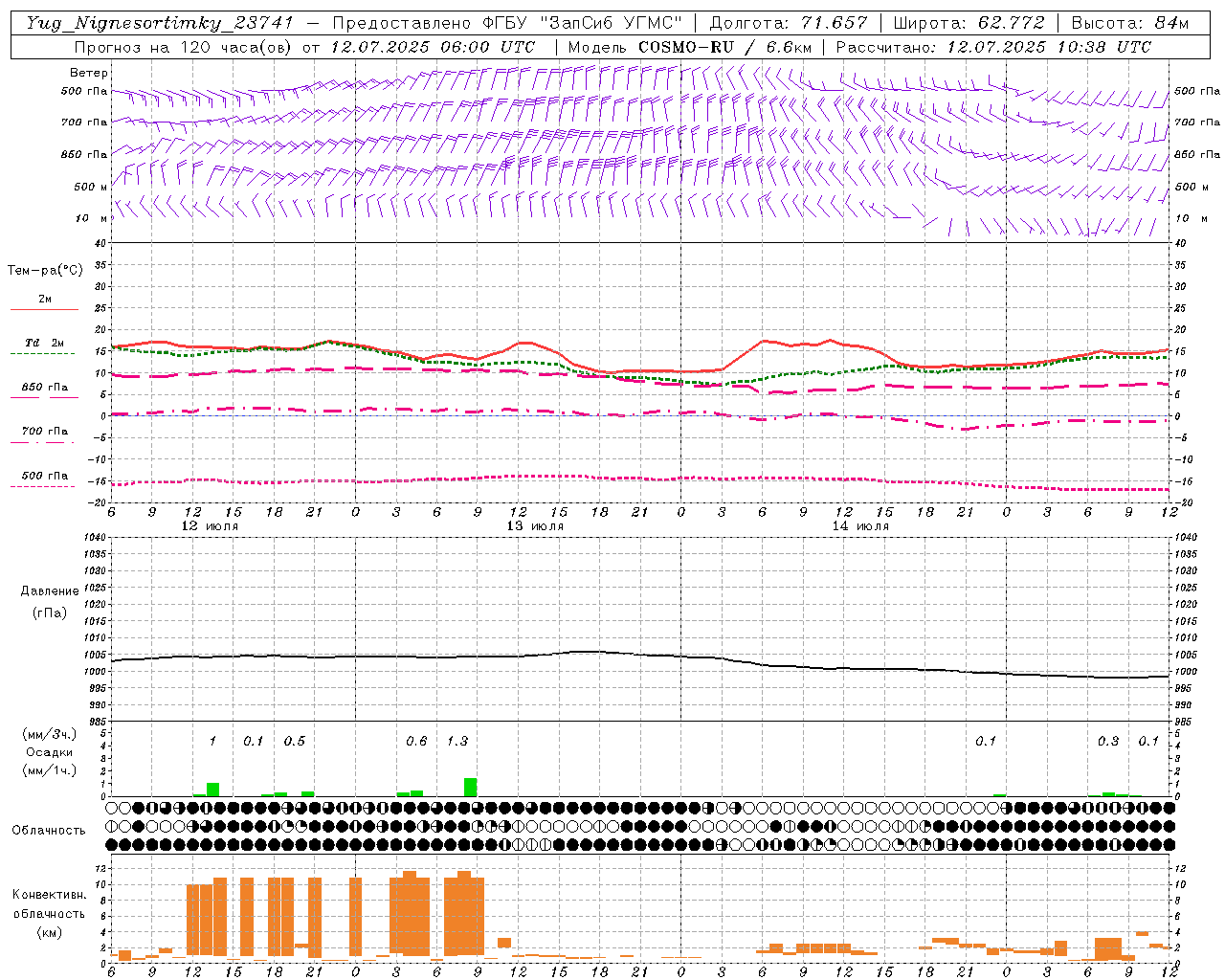Click the Долгота: 71.657 value

pyautogui.click(x=789, y=23)
